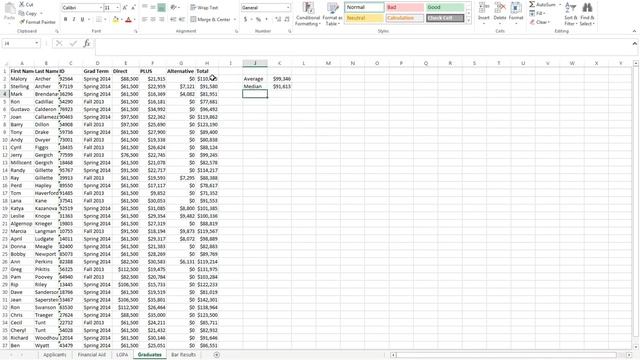Click the Insert cells icon
This screenshot has width=640, height=360.
(484, 8)
